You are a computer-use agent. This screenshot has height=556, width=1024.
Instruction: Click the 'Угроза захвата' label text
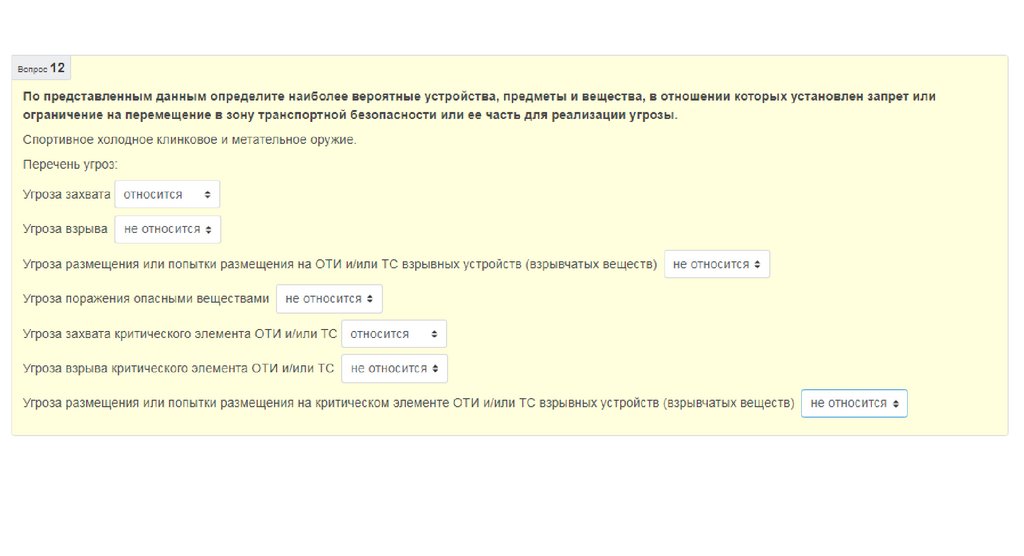pos(66,194)
